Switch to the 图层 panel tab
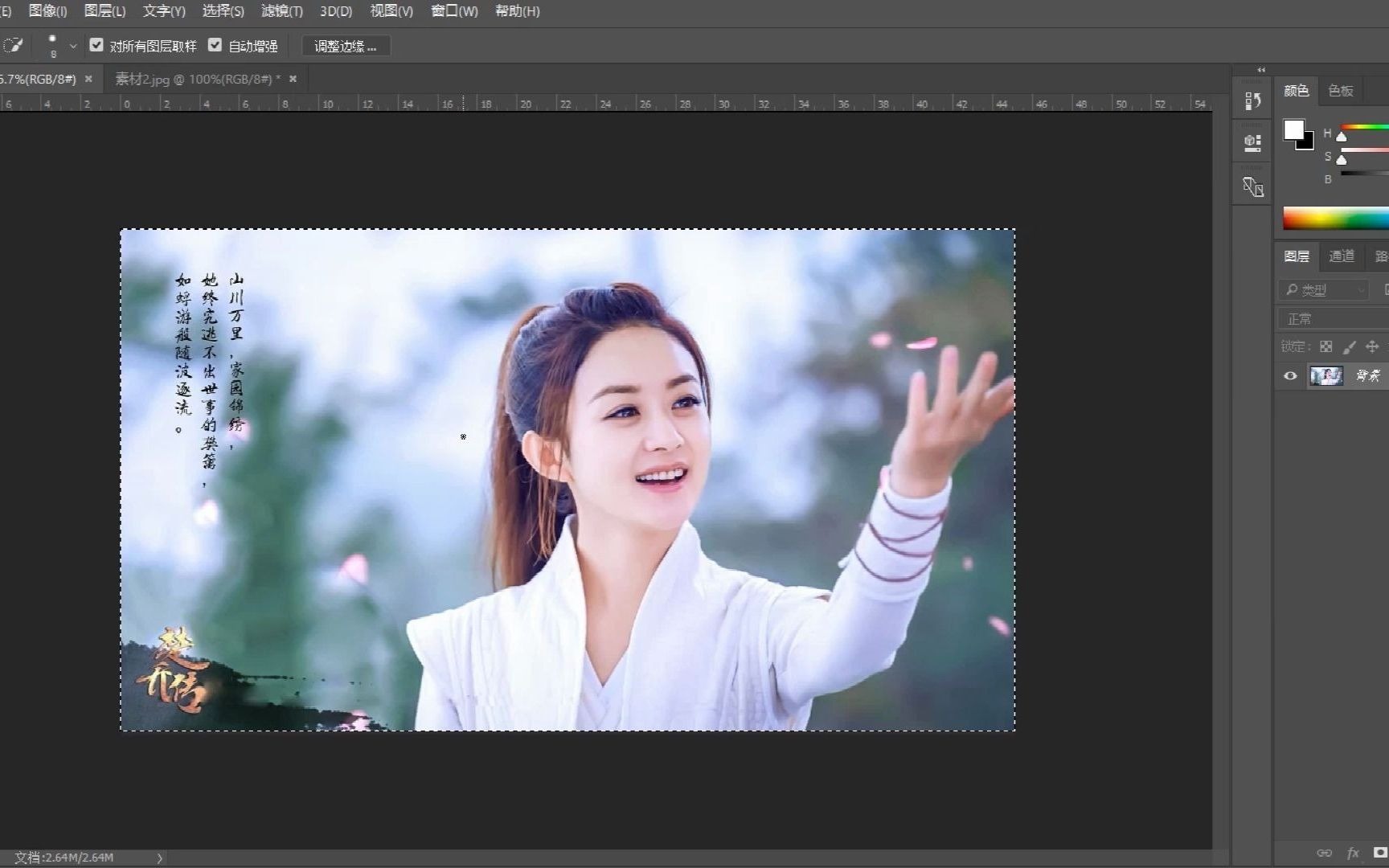This screenshot has height=868, width=1389. (x=1297, y=256)
